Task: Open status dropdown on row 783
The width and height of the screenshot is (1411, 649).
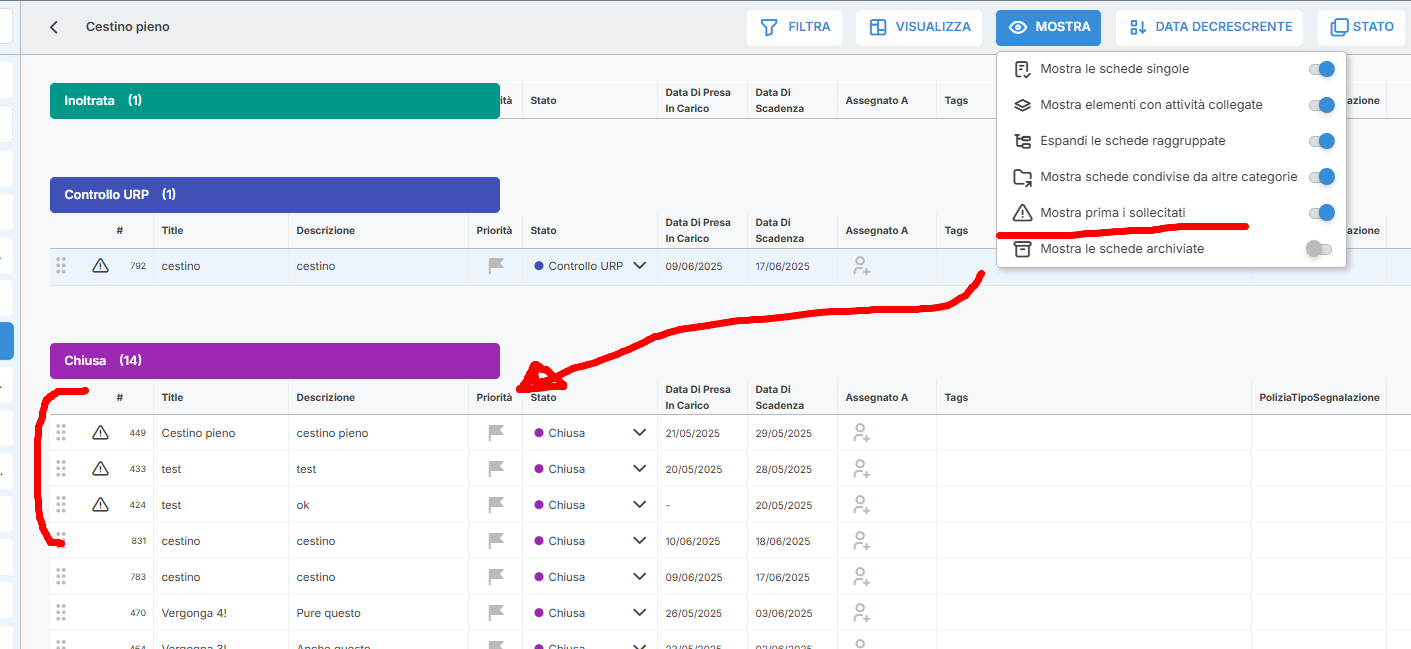Action: coord(639,577)
